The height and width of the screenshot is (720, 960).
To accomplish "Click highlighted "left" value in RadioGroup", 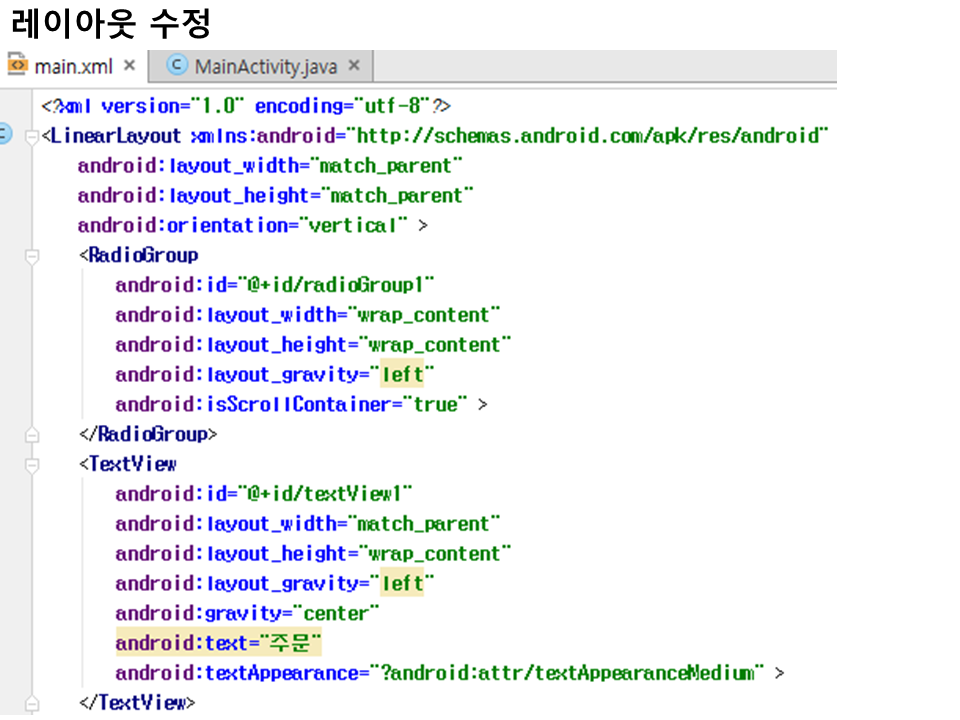I will (x=403, y=375).
